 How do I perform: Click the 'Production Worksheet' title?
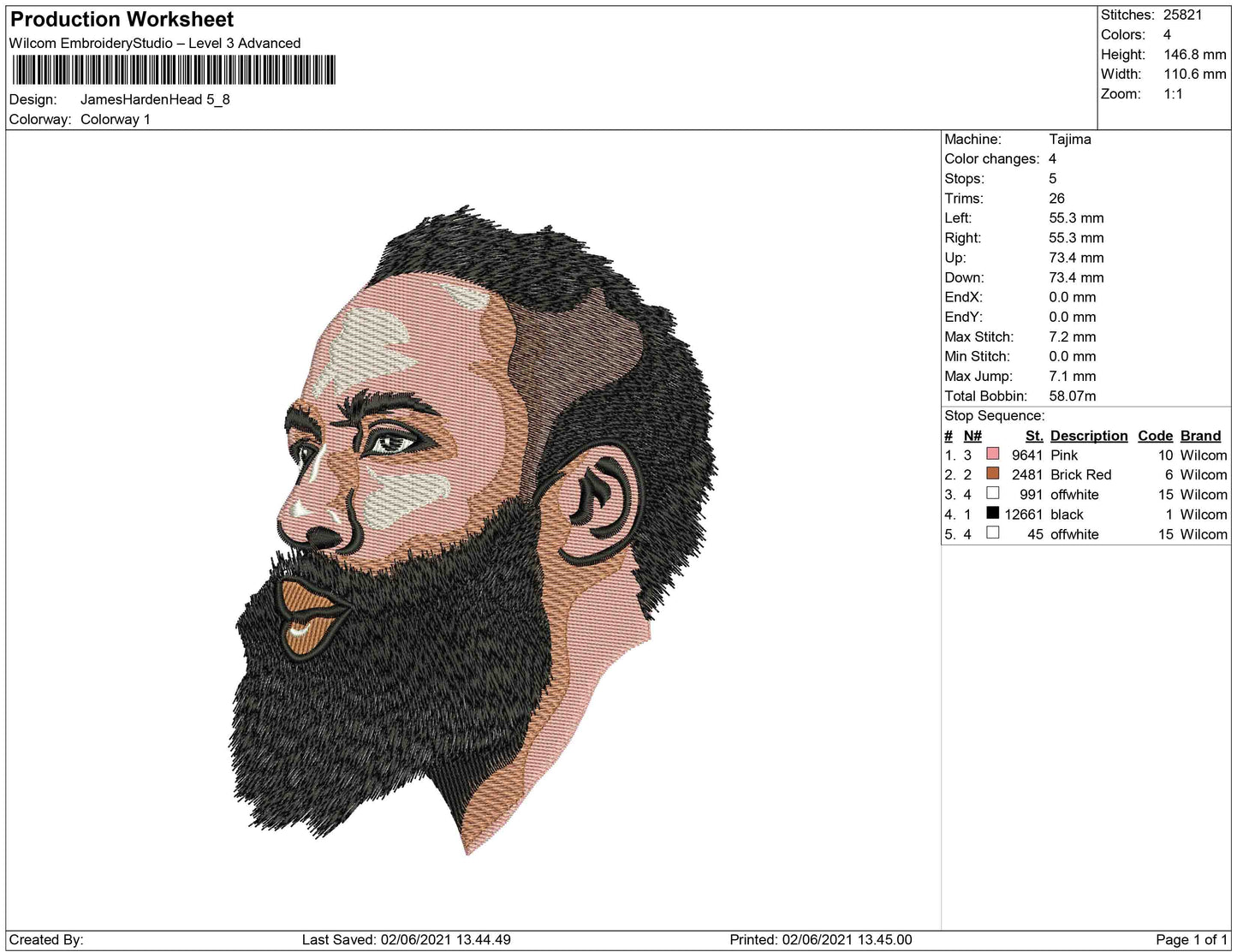coord(122,19)
